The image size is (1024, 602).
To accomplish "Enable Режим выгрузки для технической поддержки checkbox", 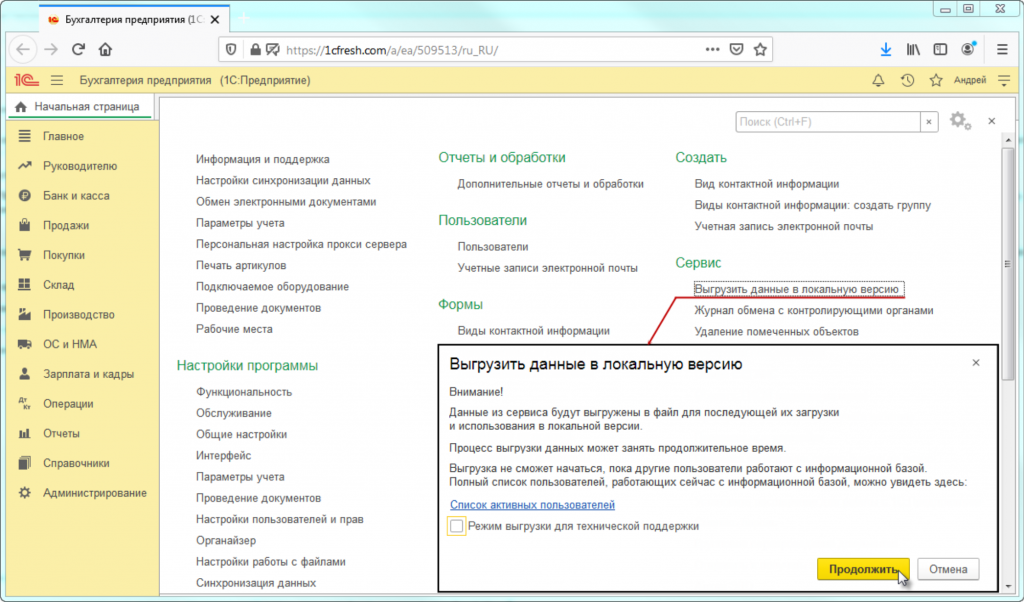I will (x=457, y=526).
